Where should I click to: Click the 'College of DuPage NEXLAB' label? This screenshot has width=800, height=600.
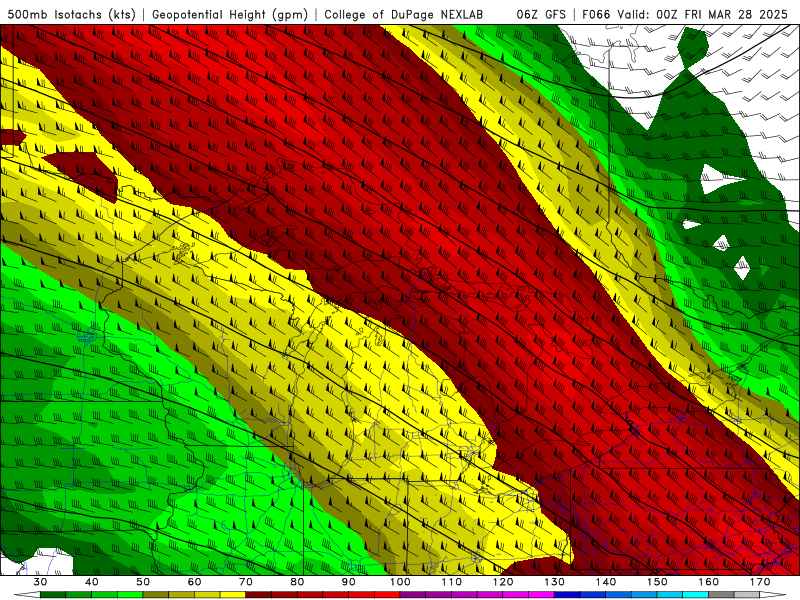pos(404,14)
